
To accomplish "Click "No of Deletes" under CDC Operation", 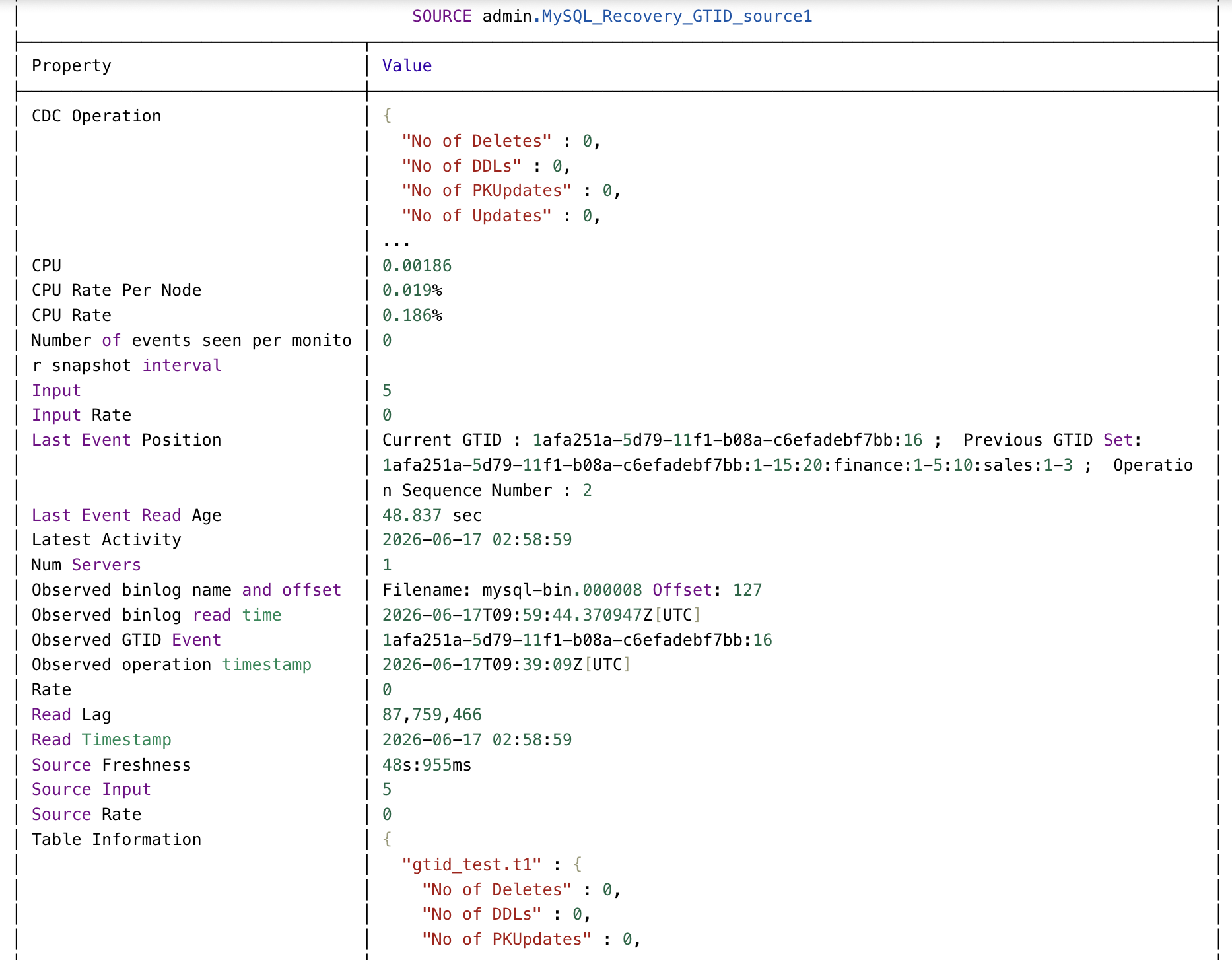I will [x=477, y=141].
